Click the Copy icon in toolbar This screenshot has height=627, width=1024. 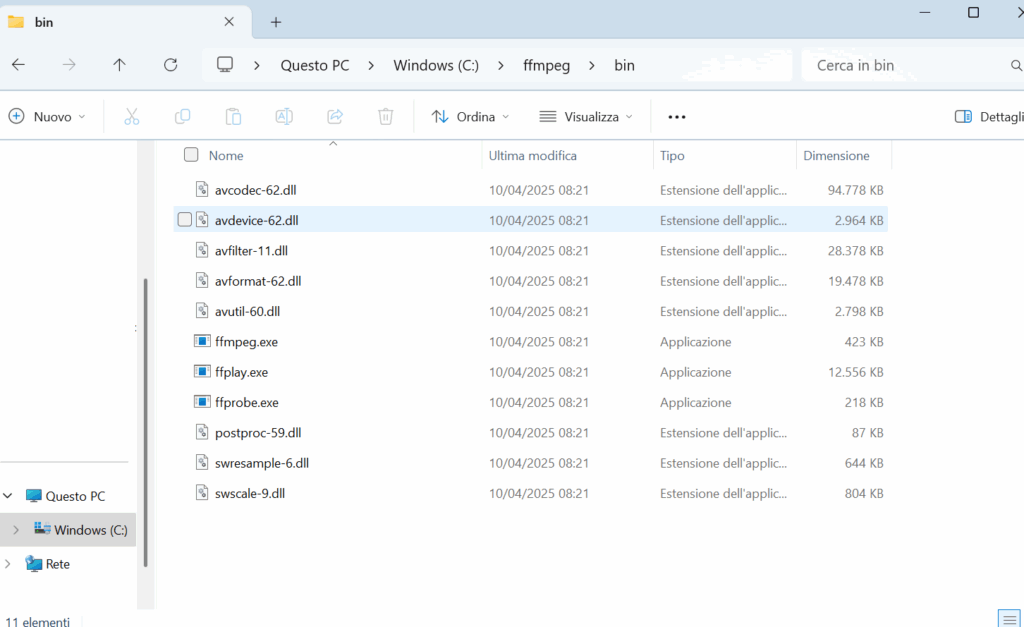tap(182, 116)
